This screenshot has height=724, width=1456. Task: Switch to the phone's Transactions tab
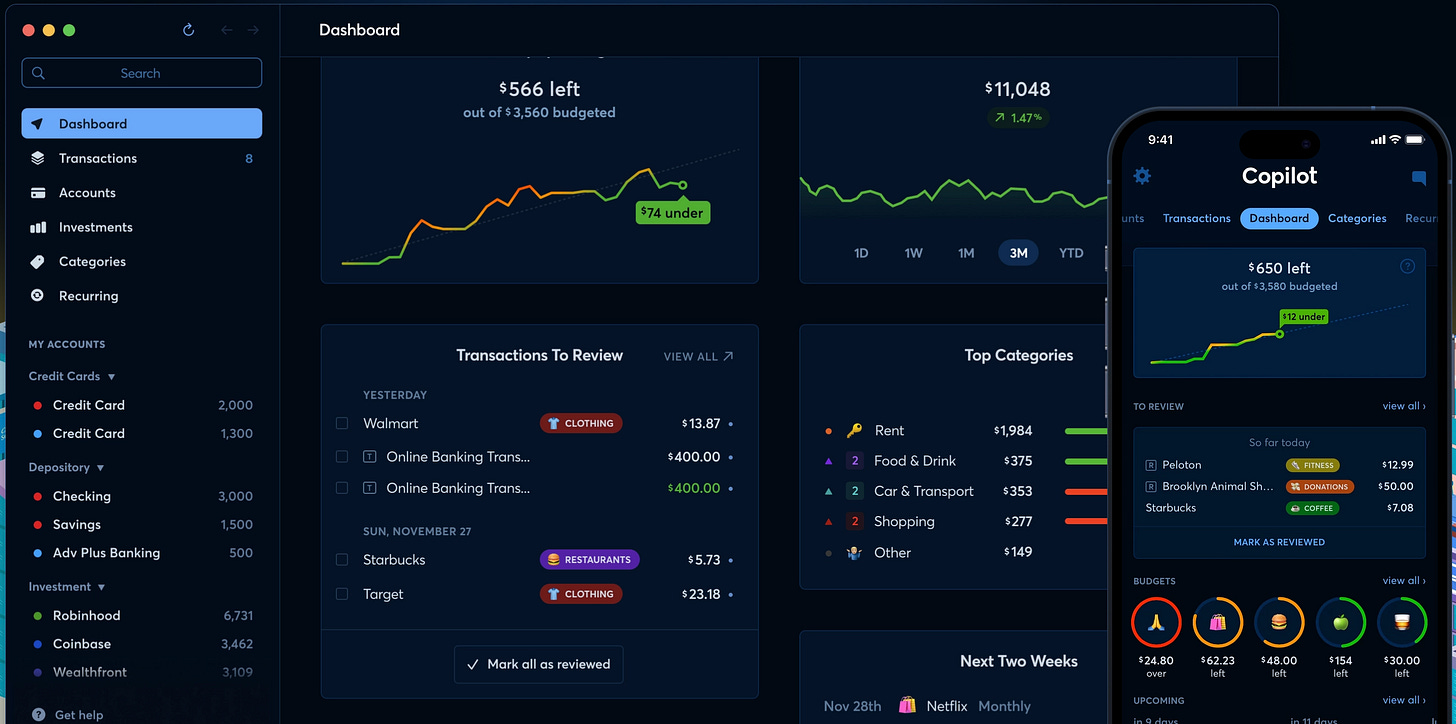[x=1196, y=218]
